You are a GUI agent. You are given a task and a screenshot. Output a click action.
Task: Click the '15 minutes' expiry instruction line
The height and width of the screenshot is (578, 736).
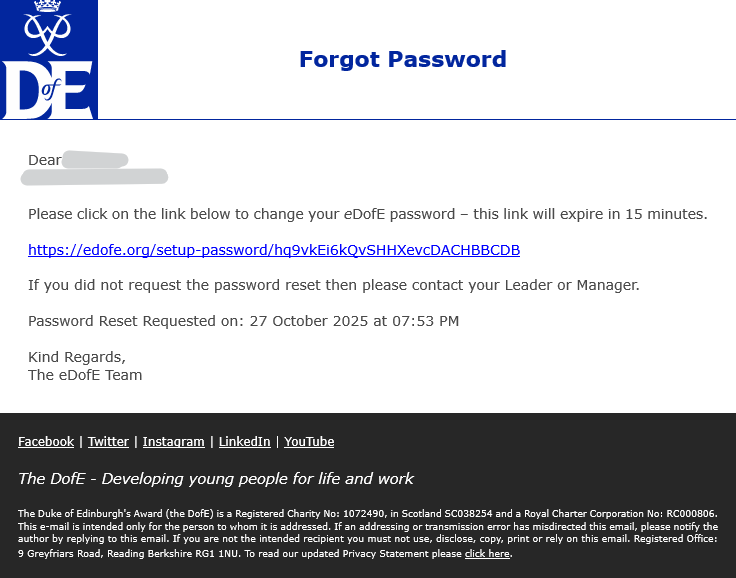tap(367, 214)
